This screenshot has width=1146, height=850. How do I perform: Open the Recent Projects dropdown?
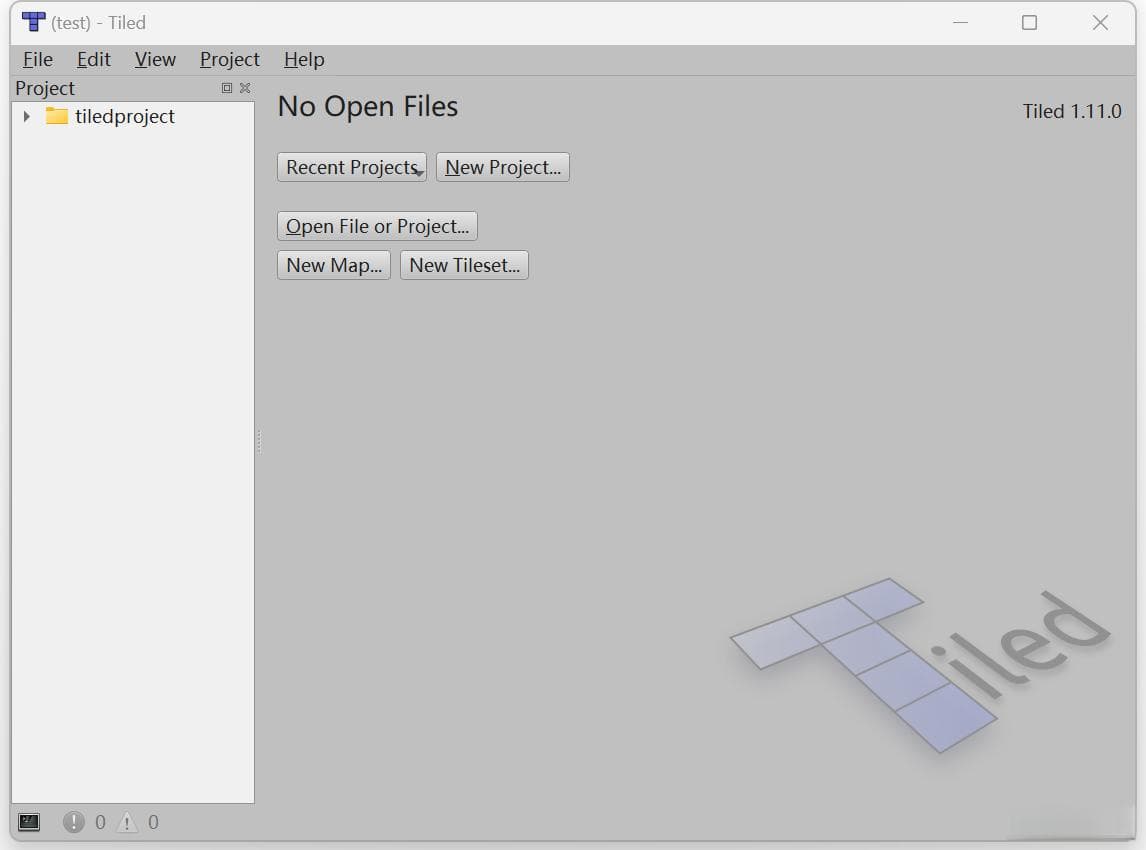352,167
